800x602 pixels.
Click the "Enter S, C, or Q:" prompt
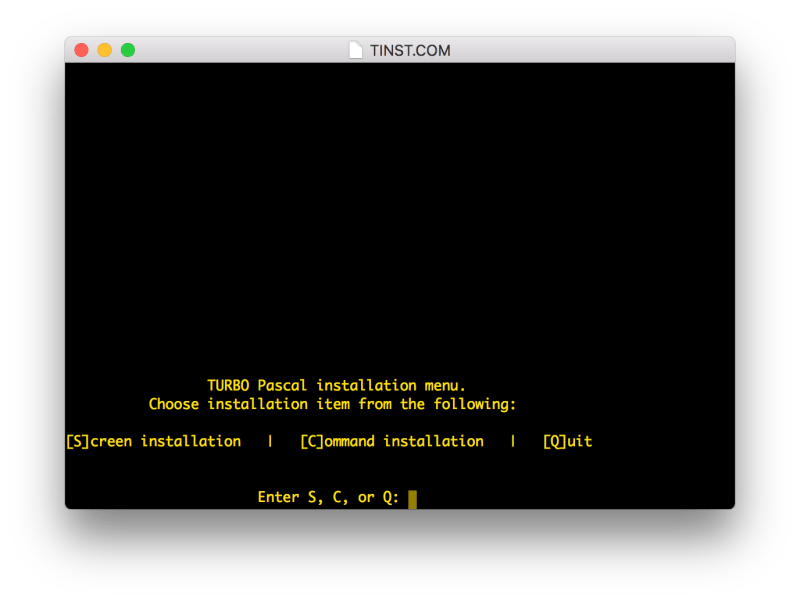328,497
